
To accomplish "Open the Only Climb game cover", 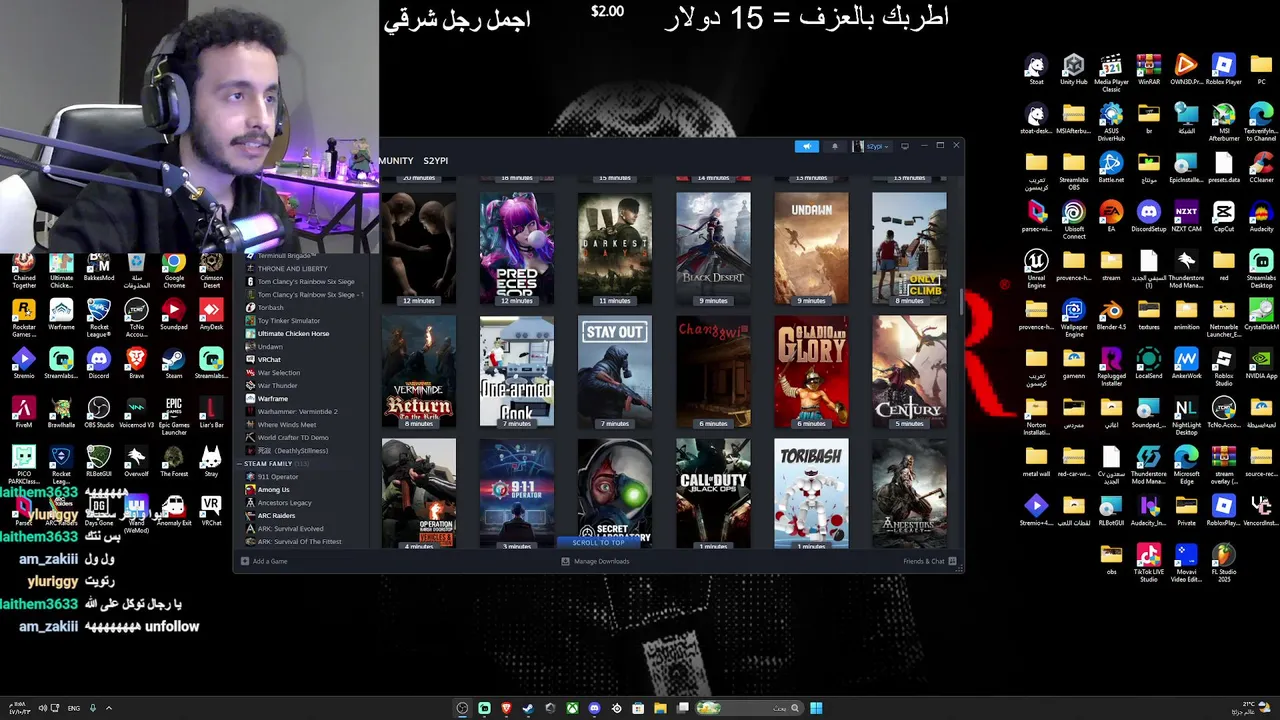I will point(909,249).
